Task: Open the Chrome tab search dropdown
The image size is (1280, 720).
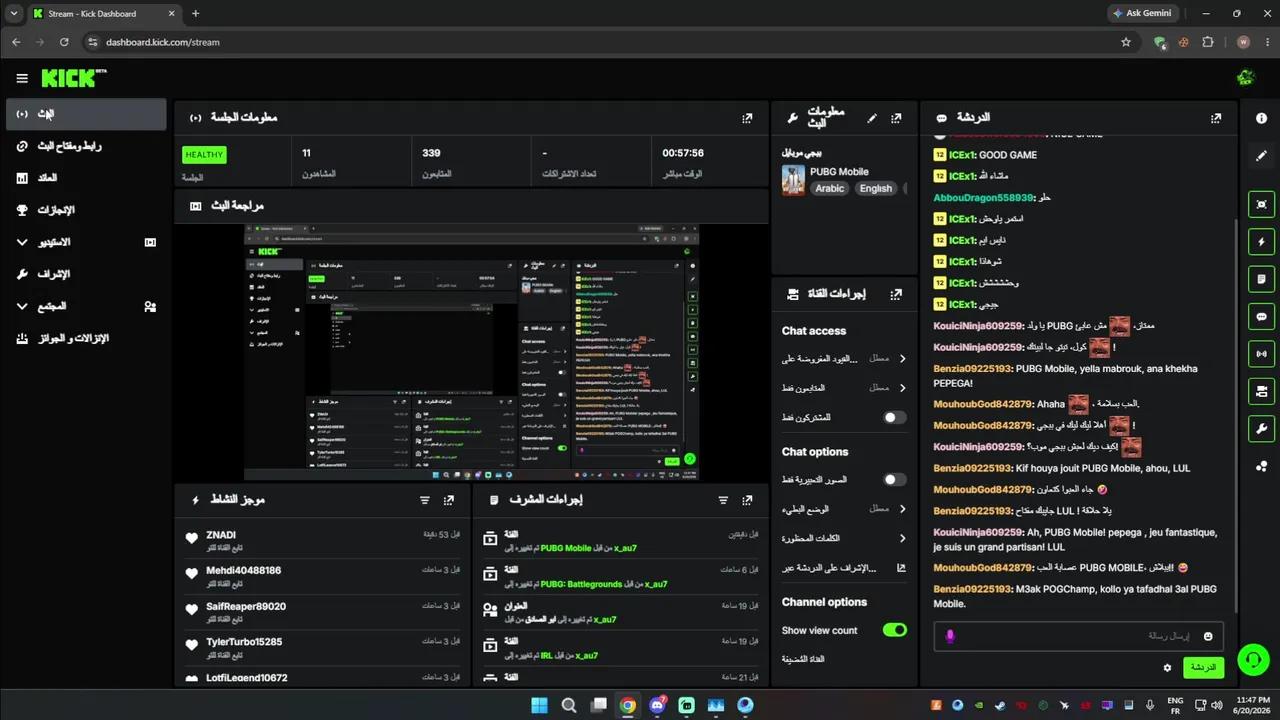Action: (14, 14)
